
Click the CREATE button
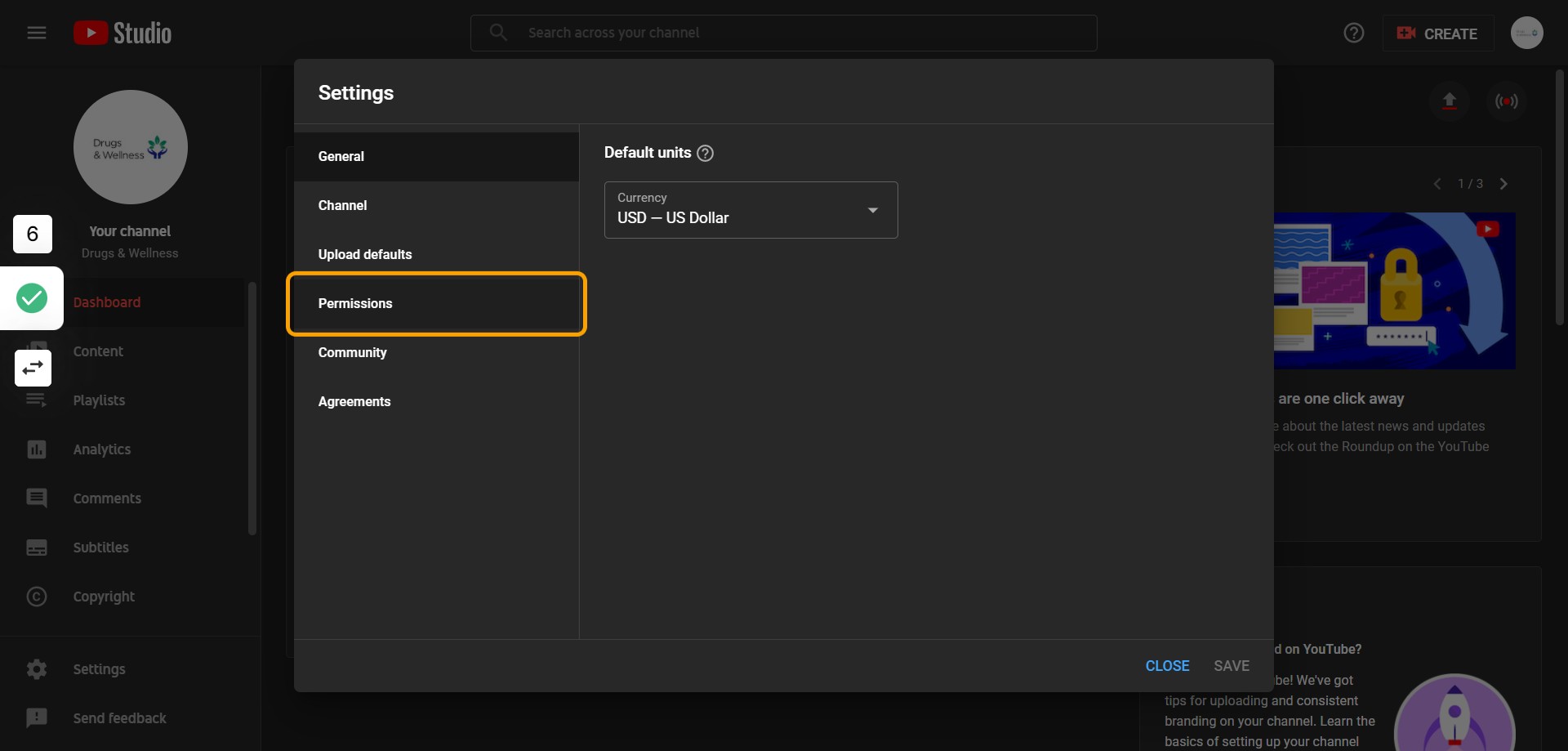[1438, 34]
